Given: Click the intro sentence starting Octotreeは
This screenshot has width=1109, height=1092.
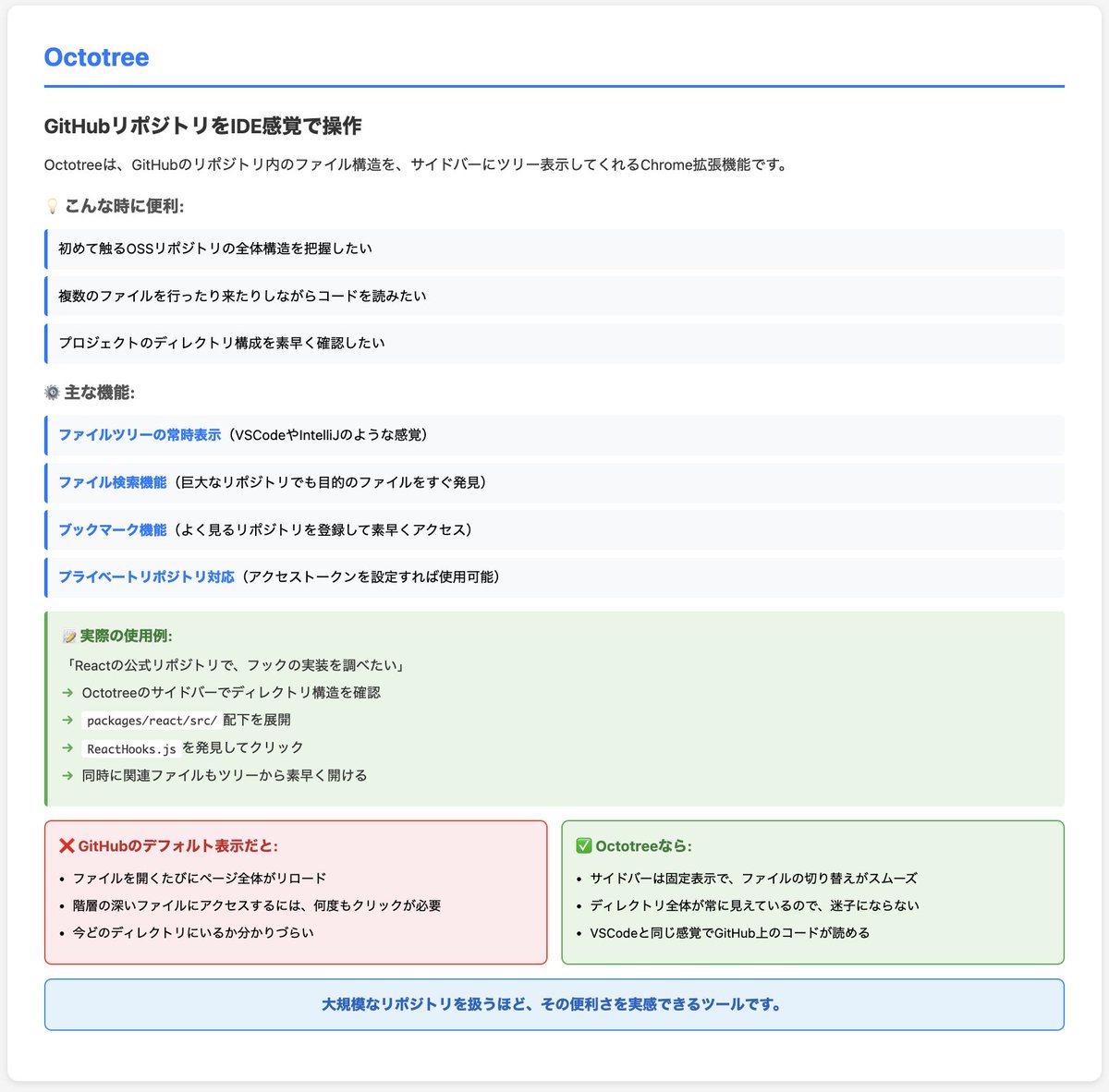Looking at the screenshot, I should [x=416, y=165].
